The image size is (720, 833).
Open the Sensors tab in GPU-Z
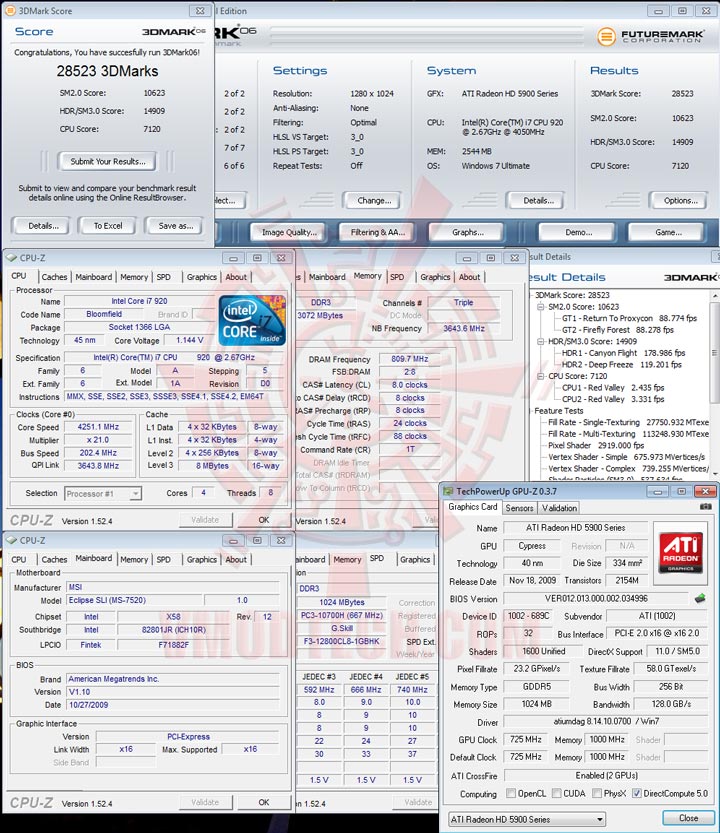pyautogui.click(x=519, y=508)
